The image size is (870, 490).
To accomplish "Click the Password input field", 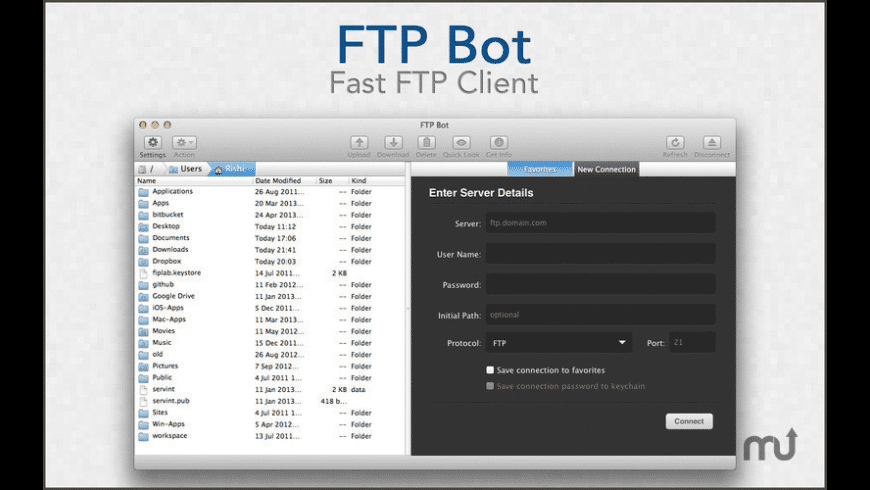I will tap(600, 284).
